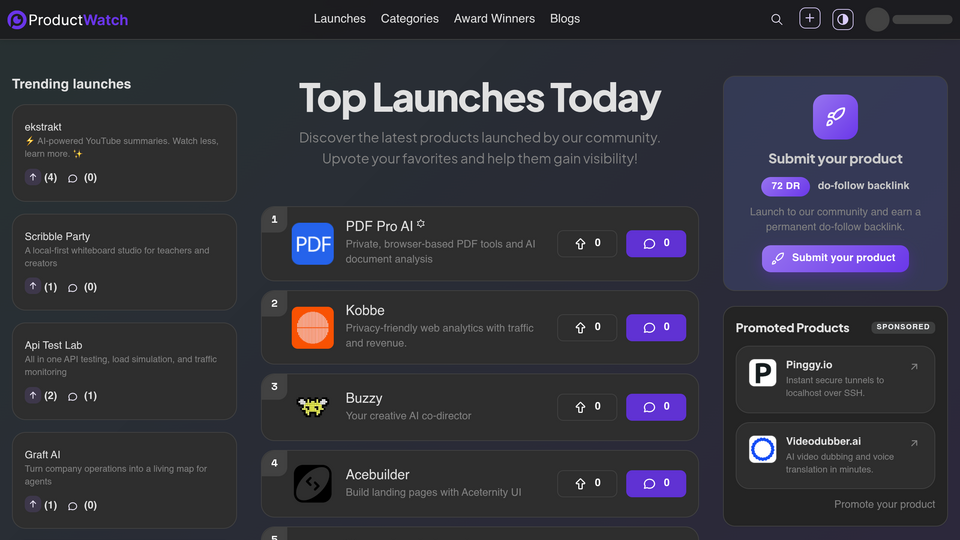Image resolution: width=960 pixels, height=540 pixels.
Task: Click the Kobbe orange logo thumbnail
Action: [x=312, y=328]
